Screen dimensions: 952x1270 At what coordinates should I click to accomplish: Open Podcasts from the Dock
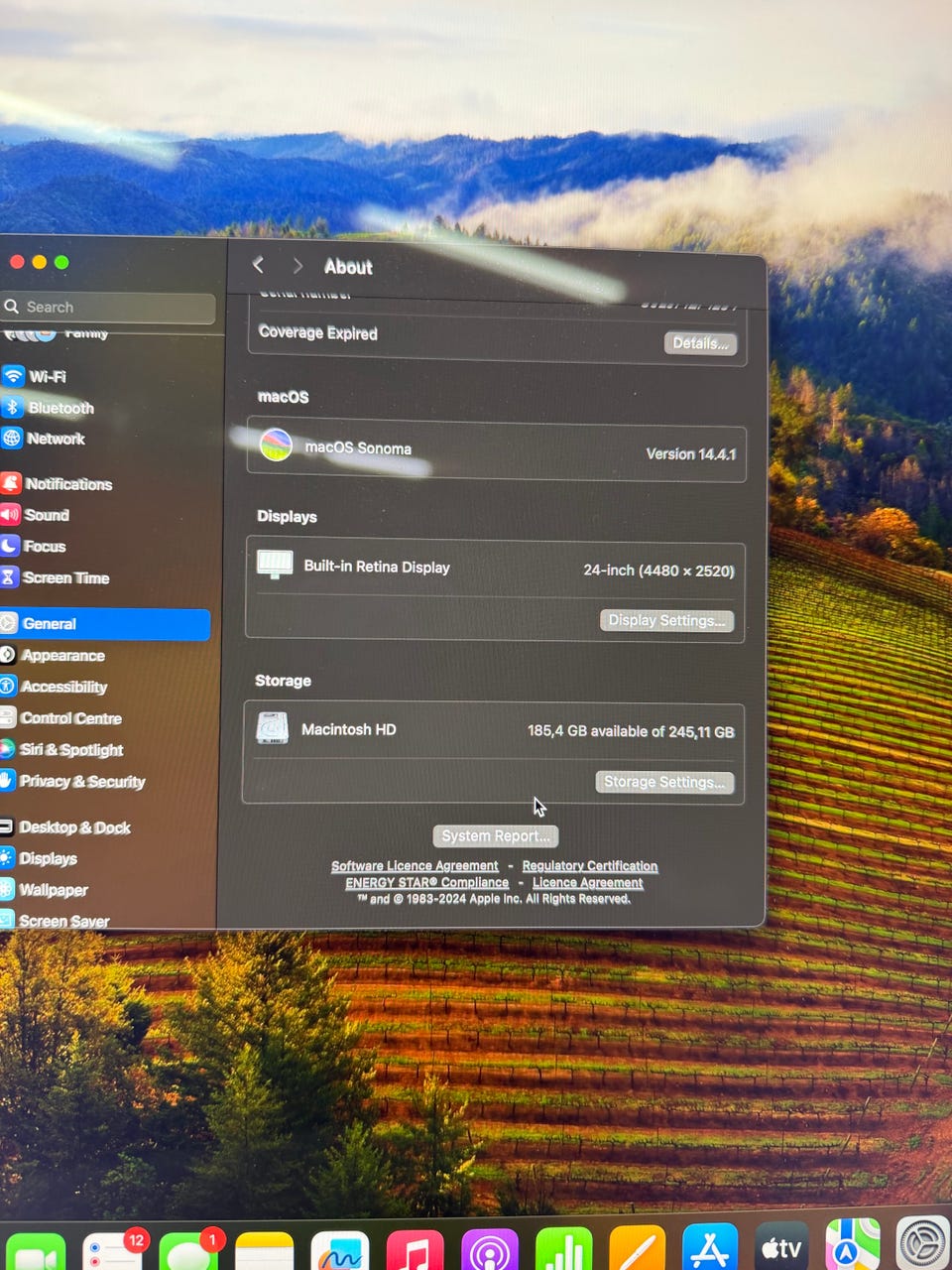(x=489, y=1250)
